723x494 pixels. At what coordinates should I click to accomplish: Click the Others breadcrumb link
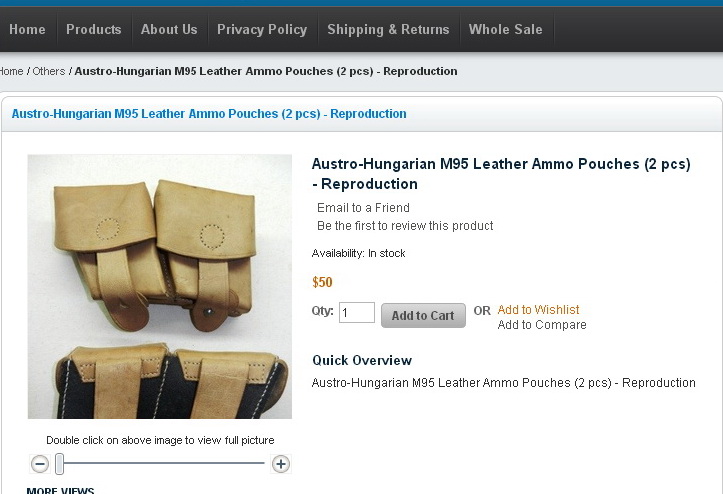tap(49, 72)
